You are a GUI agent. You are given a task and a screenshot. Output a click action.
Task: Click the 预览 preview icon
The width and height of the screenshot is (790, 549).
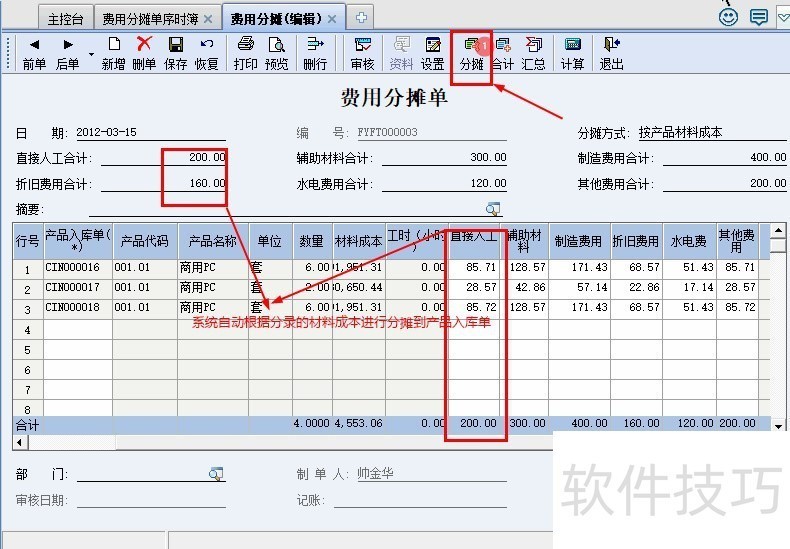tap(276, 53)
